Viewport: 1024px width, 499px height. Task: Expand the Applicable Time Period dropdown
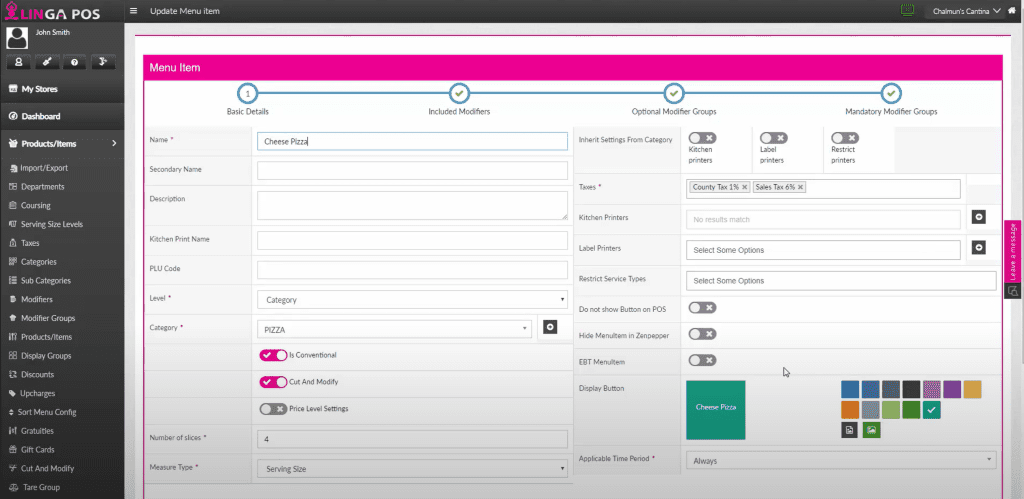tap(840, 460)
